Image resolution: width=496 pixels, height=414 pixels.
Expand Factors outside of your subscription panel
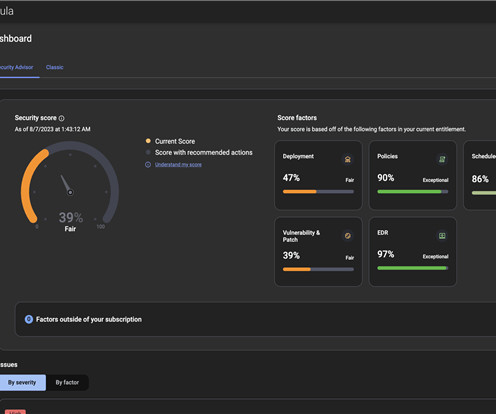point(256,319)
